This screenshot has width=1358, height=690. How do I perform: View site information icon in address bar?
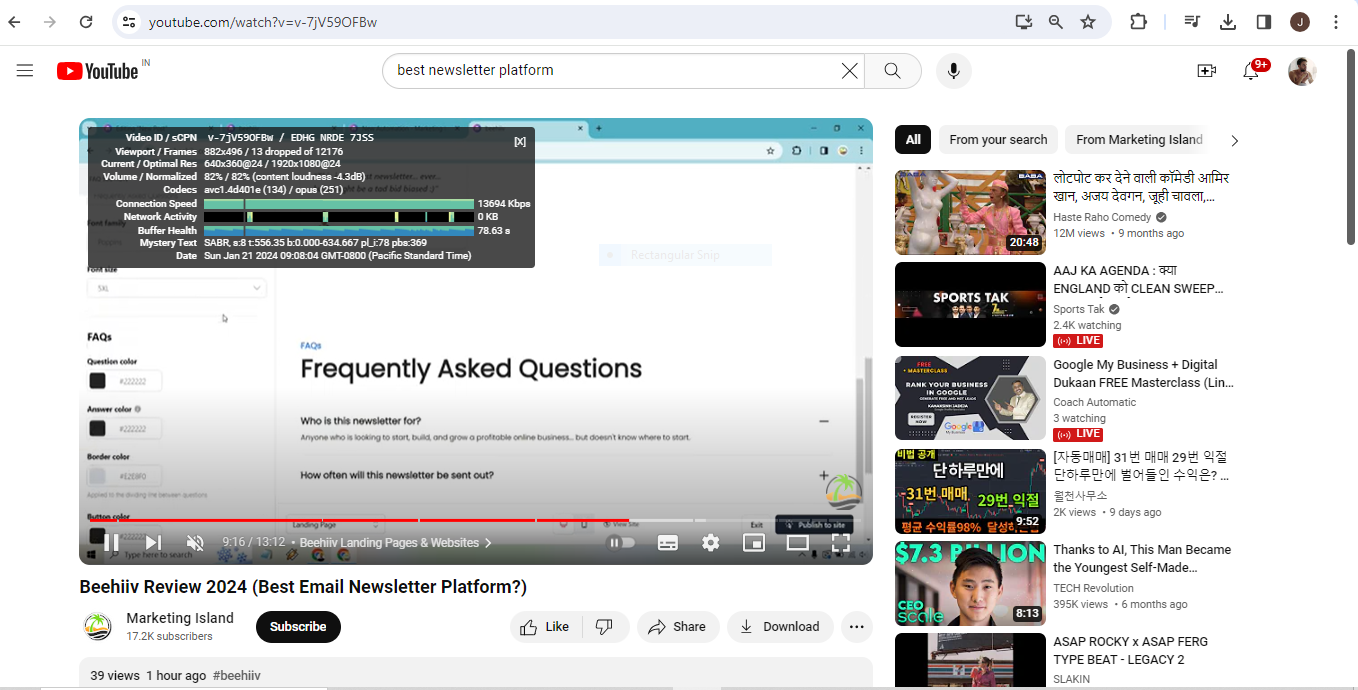(127, 22)
